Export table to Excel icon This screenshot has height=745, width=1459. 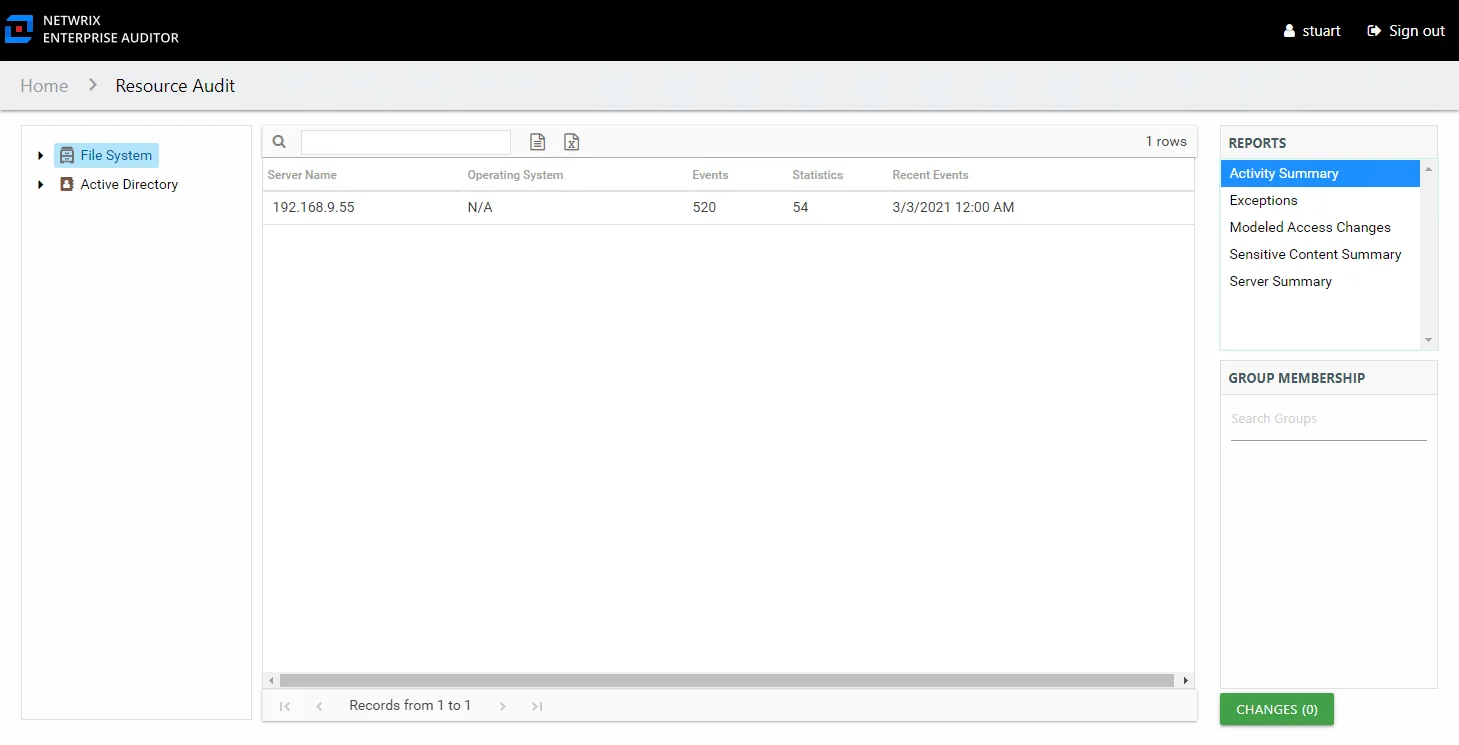(571, 142)
